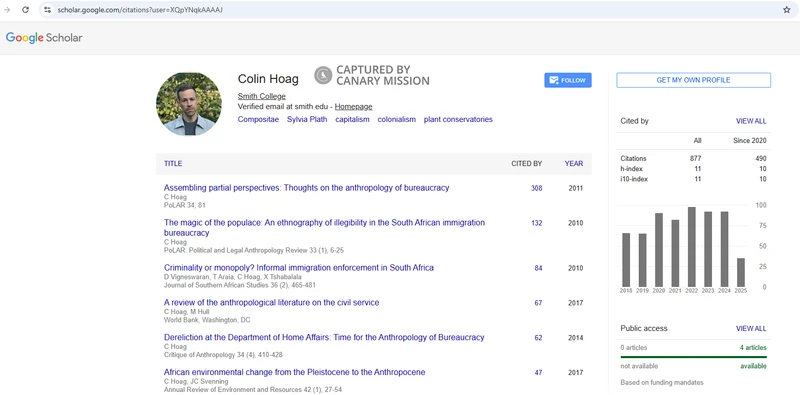The image size is (800, 395).
Task: Sort publications by Year column header
Action: tap(573, 164)
